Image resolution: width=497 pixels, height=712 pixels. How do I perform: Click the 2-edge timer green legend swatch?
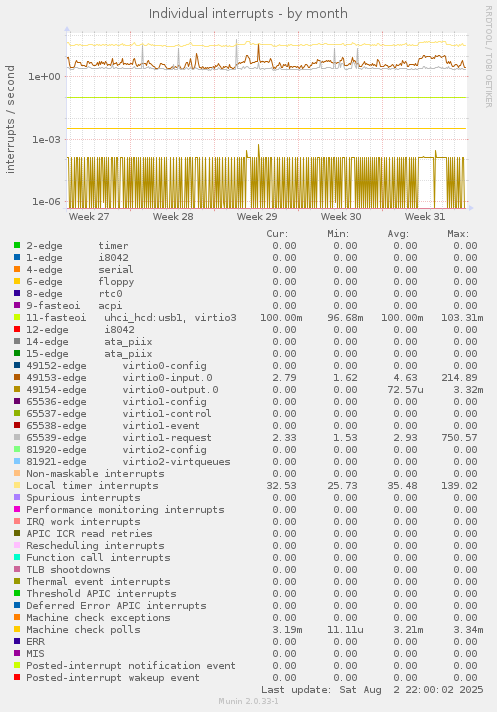[x=17, y=245]
